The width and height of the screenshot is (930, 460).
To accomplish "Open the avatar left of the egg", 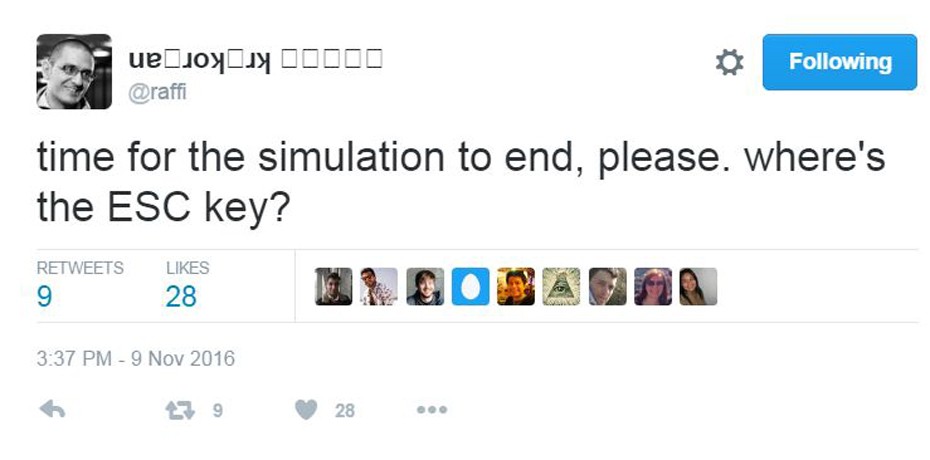I will pyautogui.click(x=425, y=286).
